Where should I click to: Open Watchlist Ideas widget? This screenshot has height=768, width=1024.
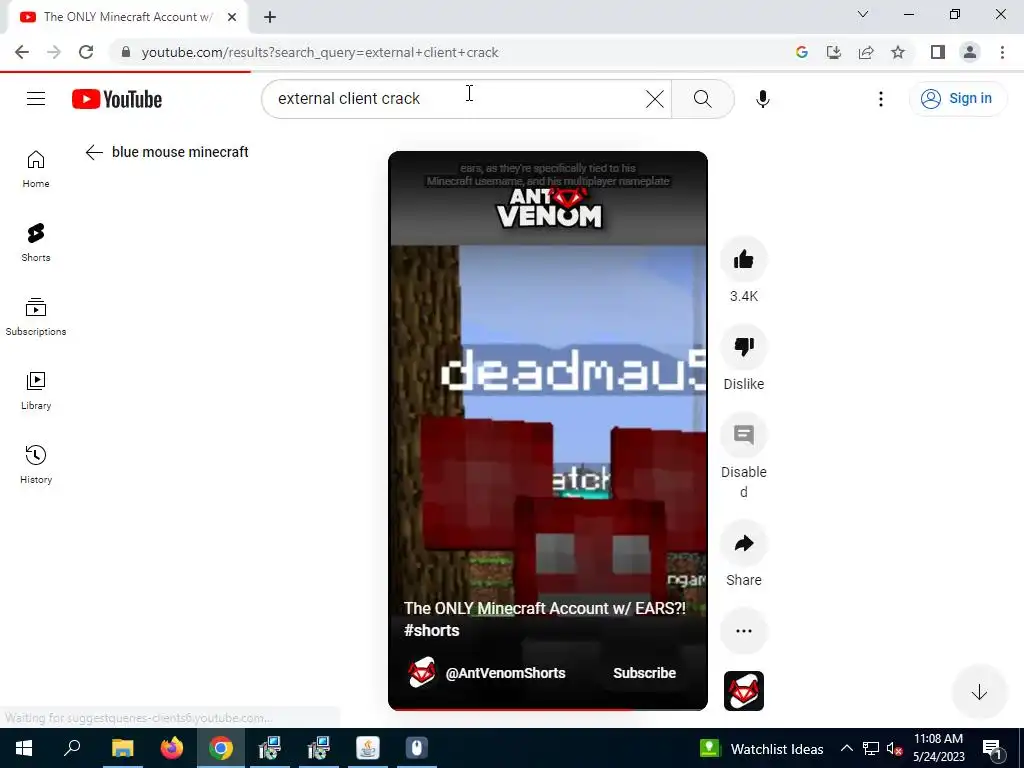click(761, 748)
